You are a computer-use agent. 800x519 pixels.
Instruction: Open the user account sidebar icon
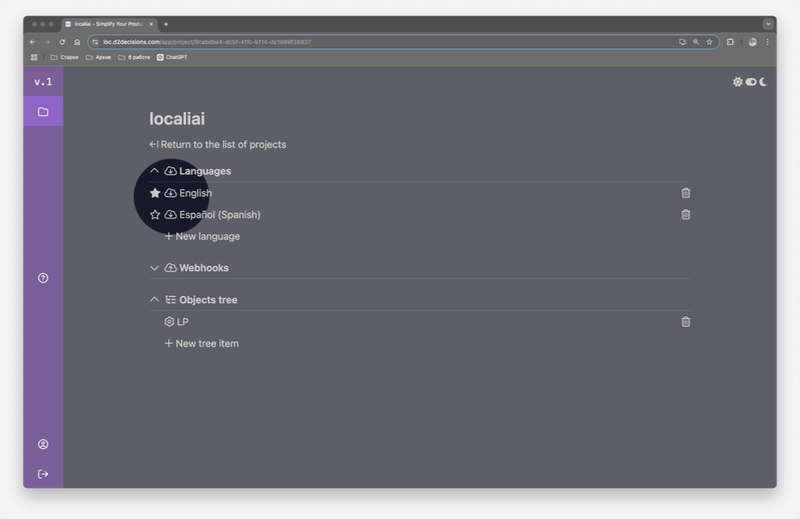[x=43, y=444]
